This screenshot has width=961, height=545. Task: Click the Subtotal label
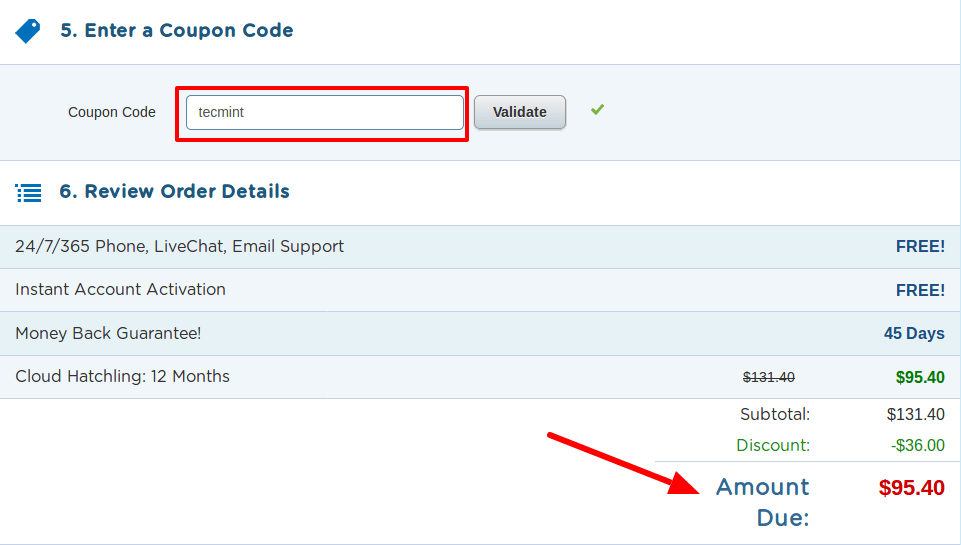pyautogui.click(x=775, y=414)
